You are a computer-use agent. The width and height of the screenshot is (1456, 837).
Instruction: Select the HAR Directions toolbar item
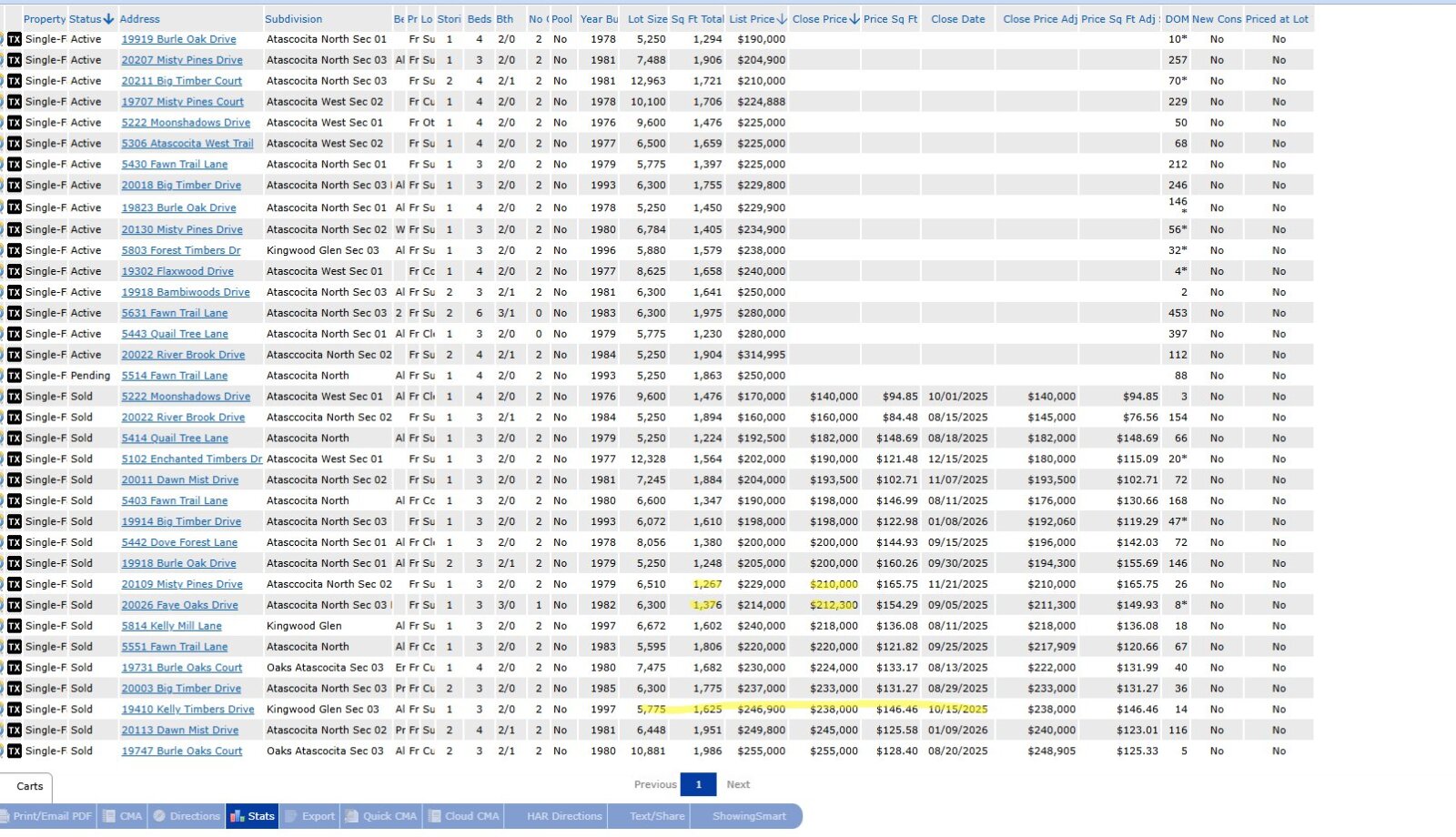click(x=563, y=816)
